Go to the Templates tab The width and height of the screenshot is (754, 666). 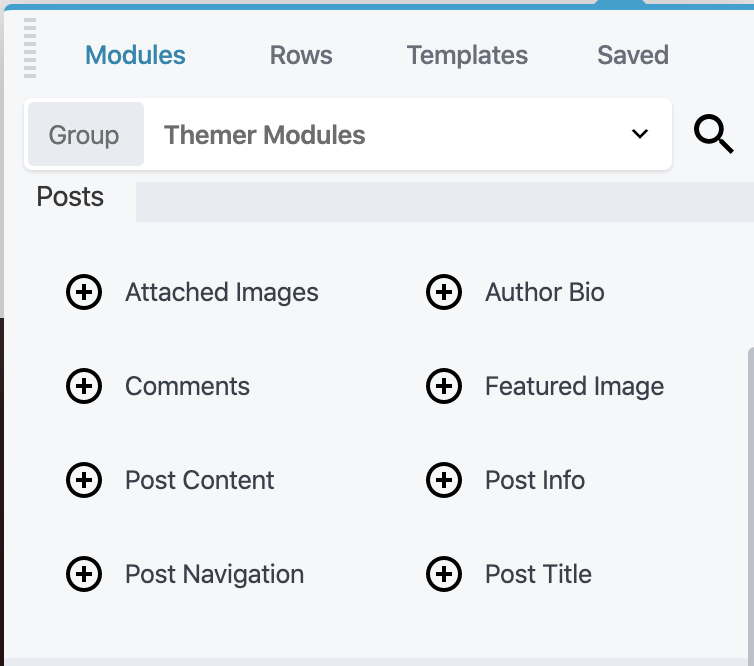[x=467, y=56]
